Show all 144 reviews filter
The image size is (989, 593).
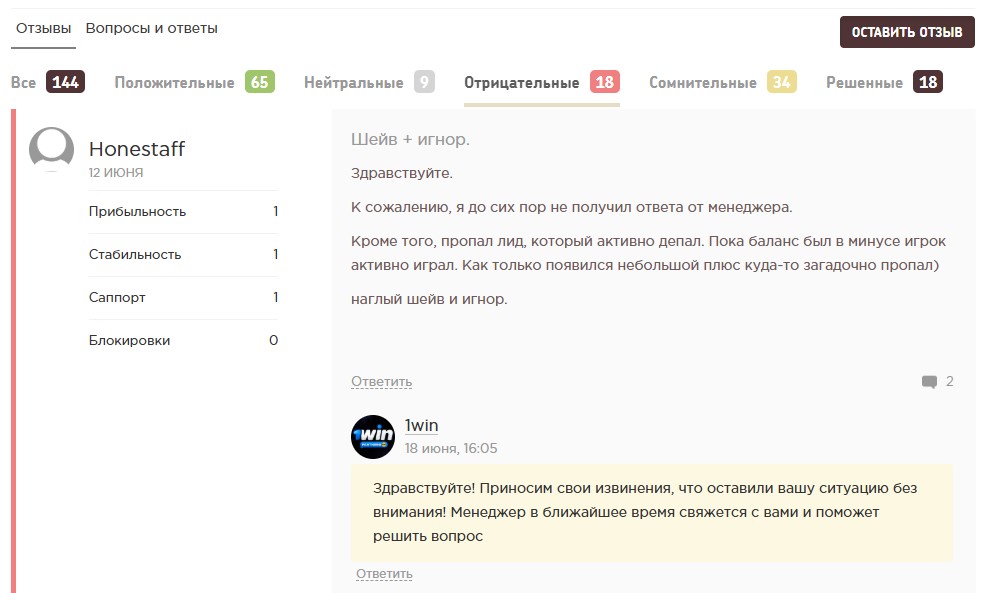(x=48, y=82)
